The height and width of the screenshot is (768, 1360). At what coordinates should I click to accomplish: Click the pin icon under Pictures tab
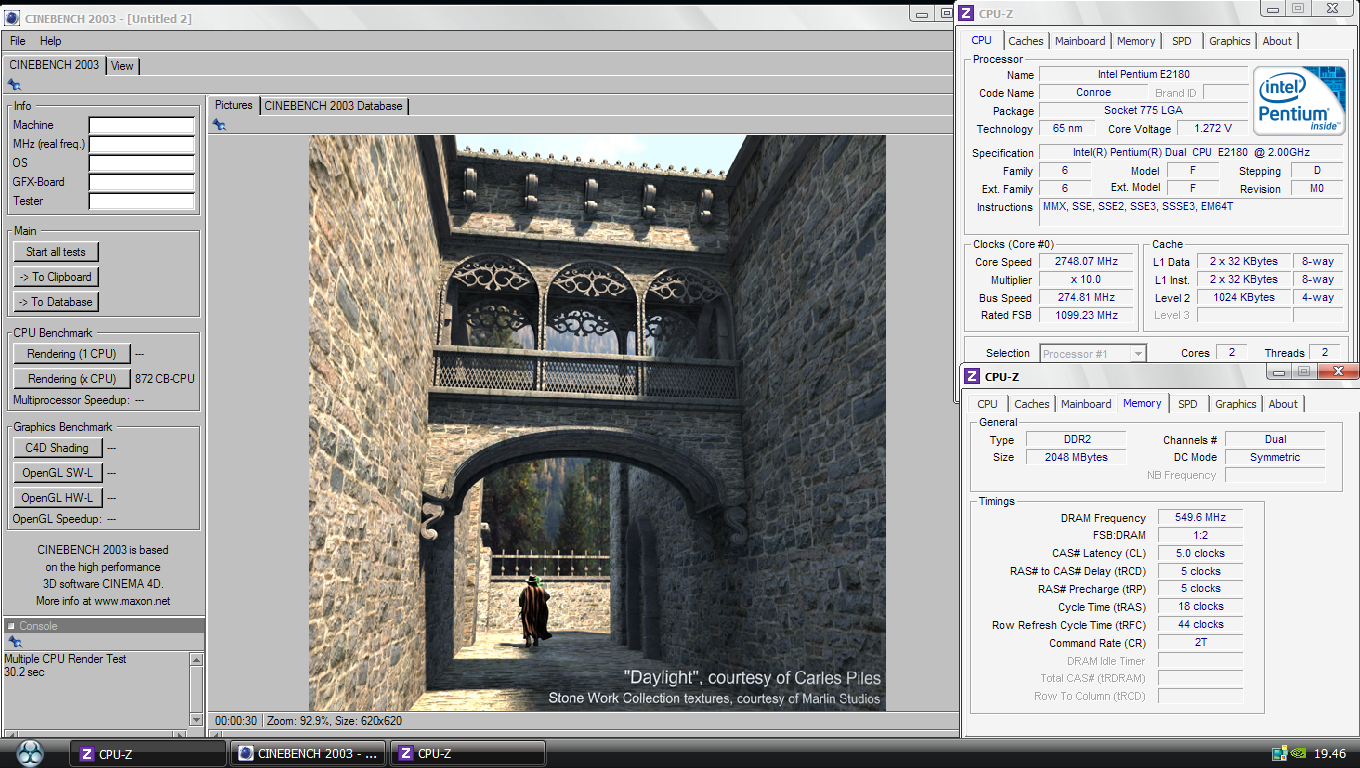coord(219,124)
